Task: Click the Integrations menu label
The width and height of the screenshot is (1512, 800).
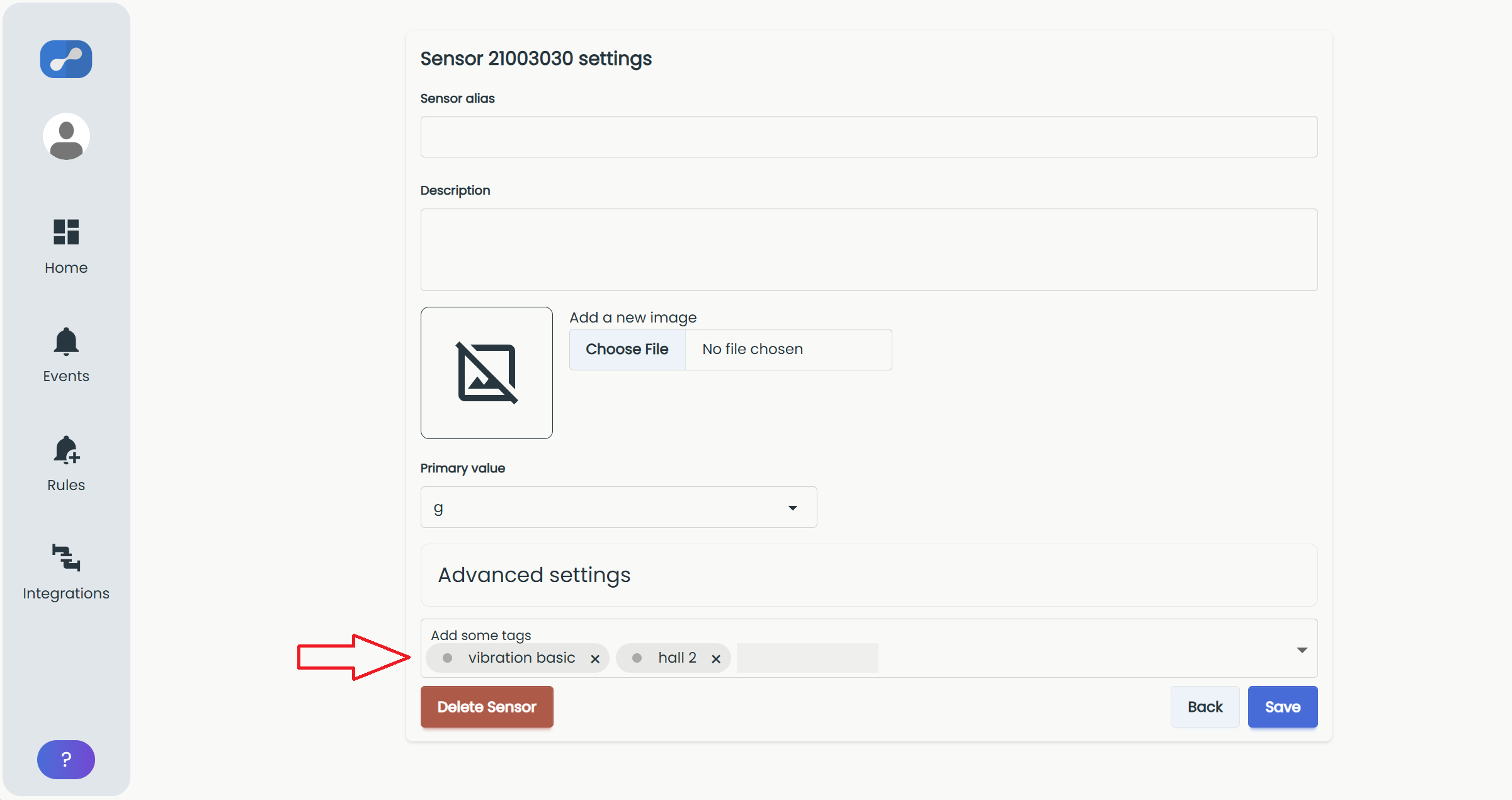Action: 66,593
